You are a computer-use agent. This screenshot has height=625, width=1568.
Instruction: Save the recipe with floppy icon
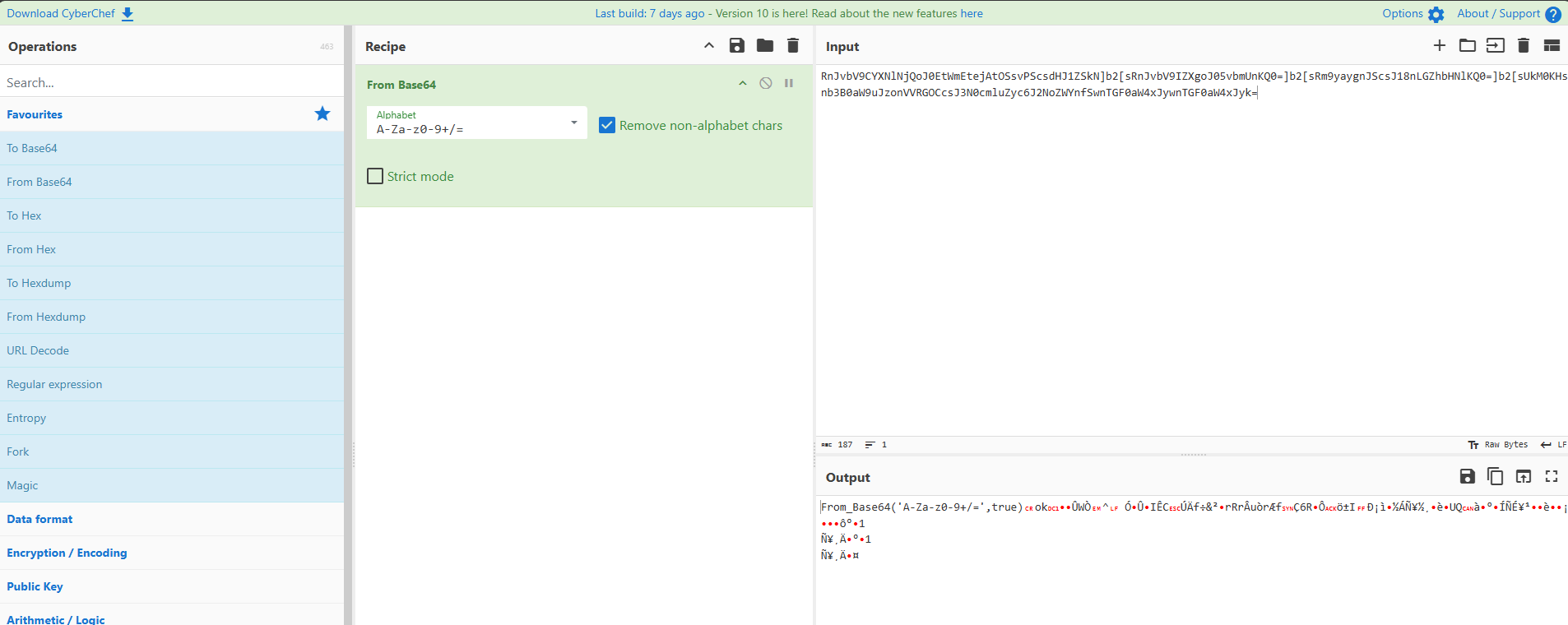(x=737, y=46)
